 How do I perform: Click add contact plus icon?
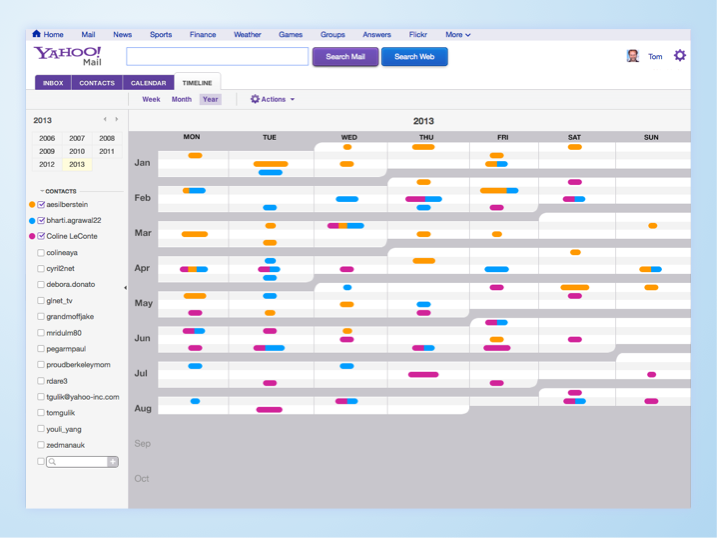[x=113, y=462]
